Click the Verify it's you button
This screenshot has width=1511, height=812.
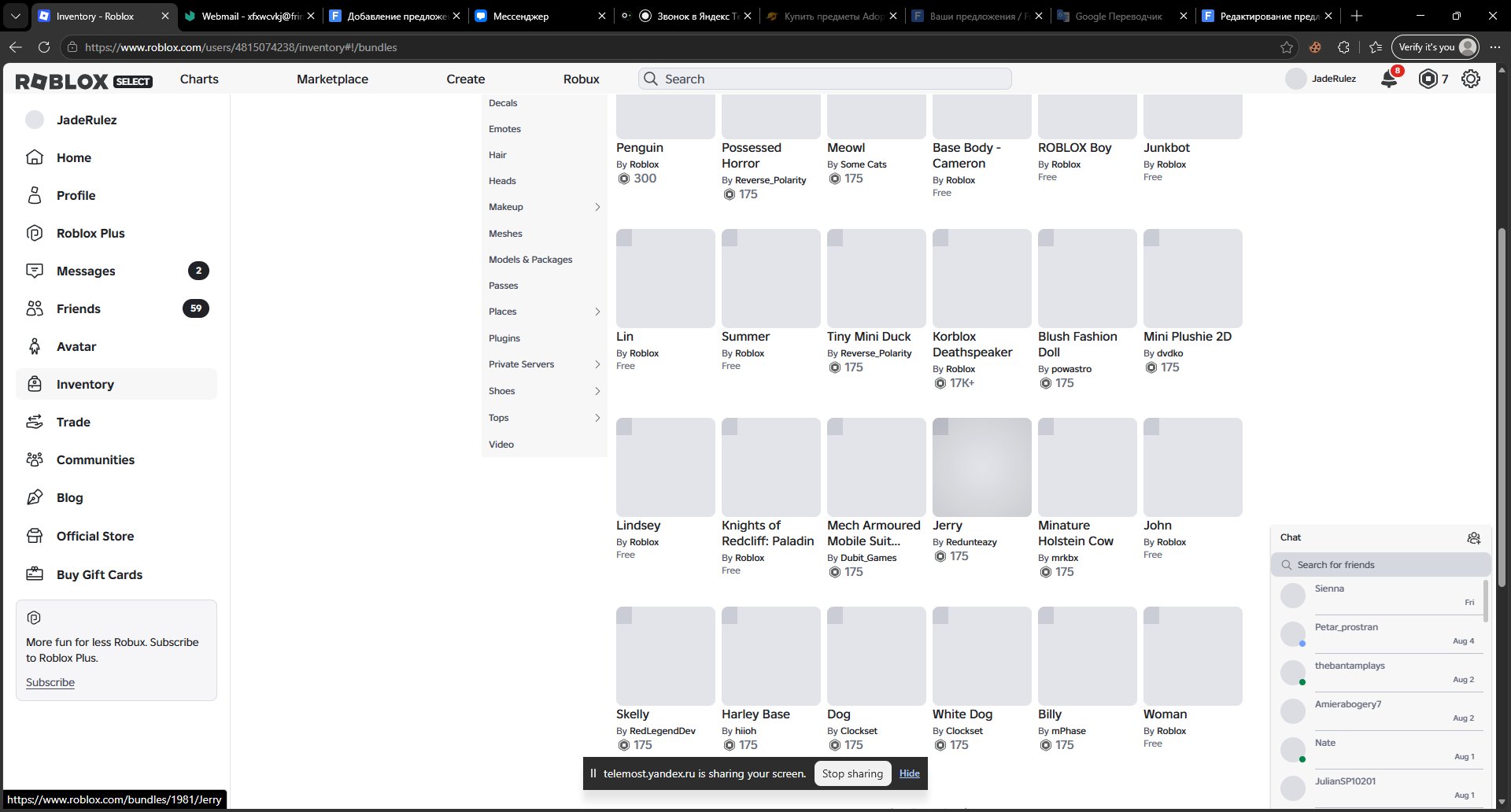tap(1437, 47)
